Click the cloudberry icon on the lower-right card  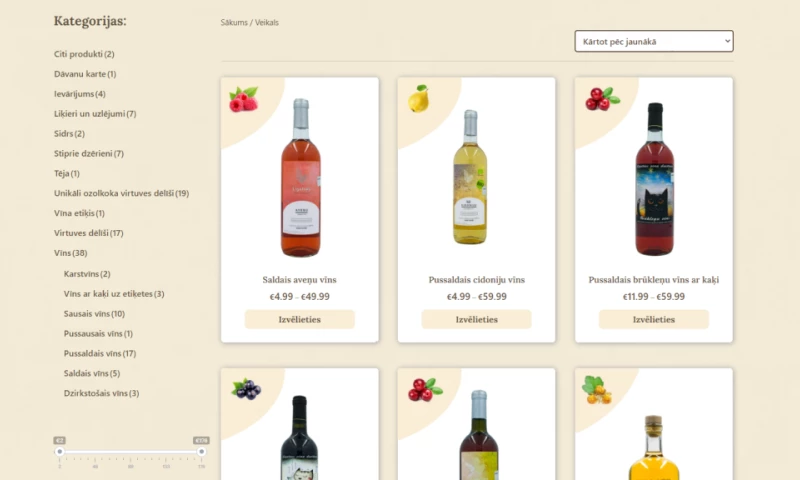pyautogui.click(x=596, y=390)
